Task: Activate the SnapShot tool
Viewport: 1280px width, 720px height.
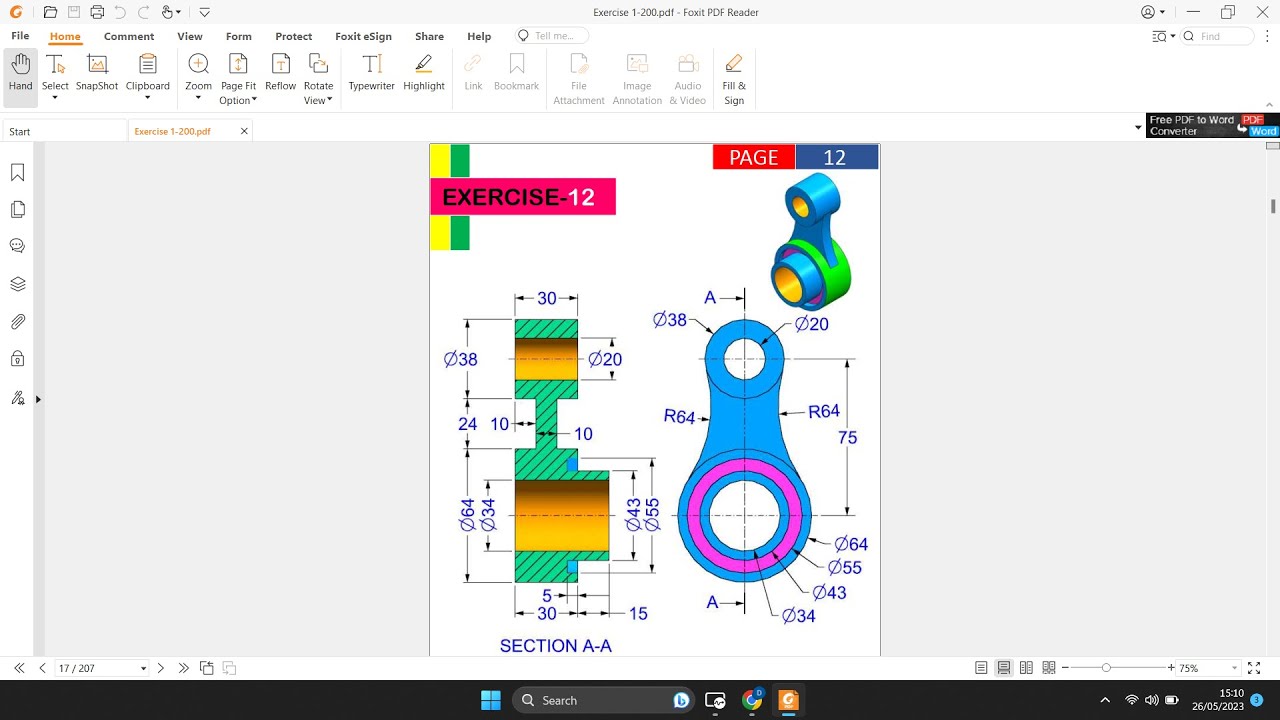Action: click(x=97, y=75)
